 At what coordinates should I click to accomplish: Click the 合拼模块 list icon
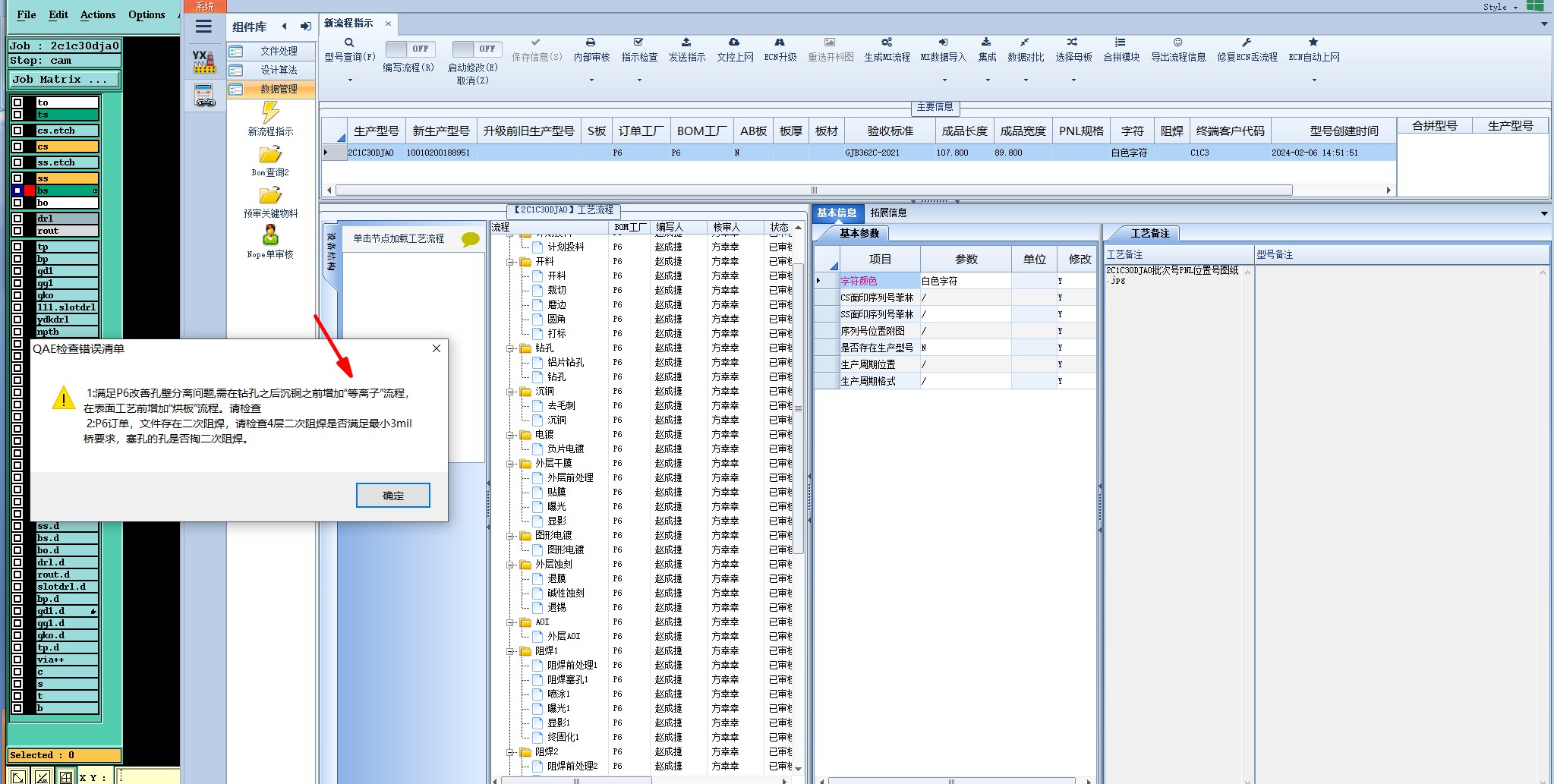coord(1121,43)
